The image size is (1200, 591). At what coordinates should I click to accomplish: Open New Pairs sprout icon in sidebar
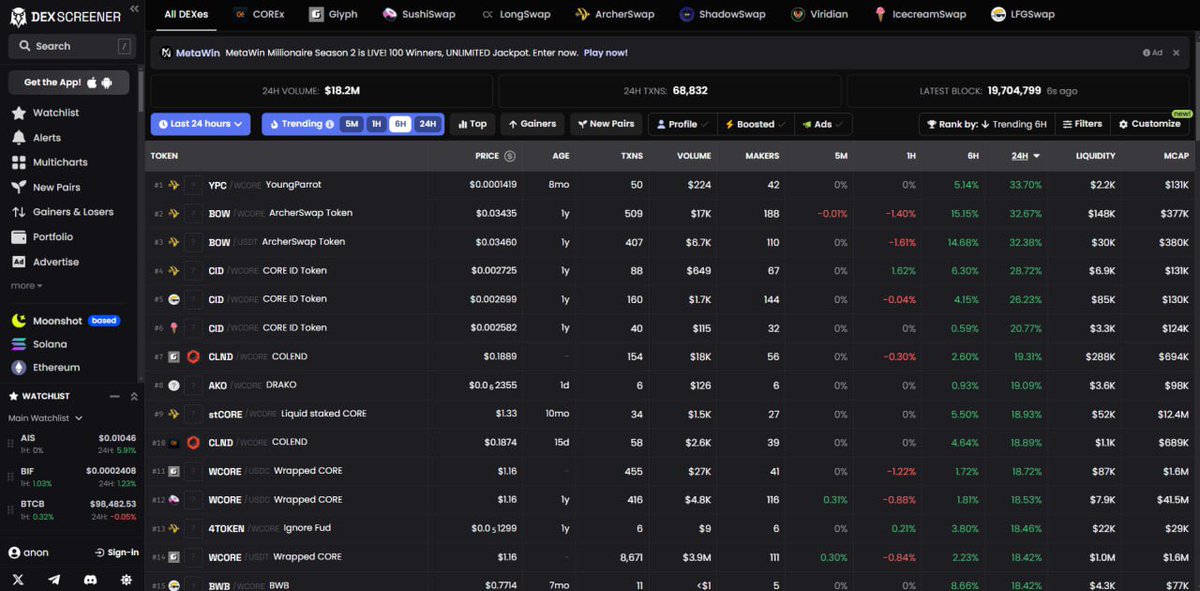pos(19,187)
